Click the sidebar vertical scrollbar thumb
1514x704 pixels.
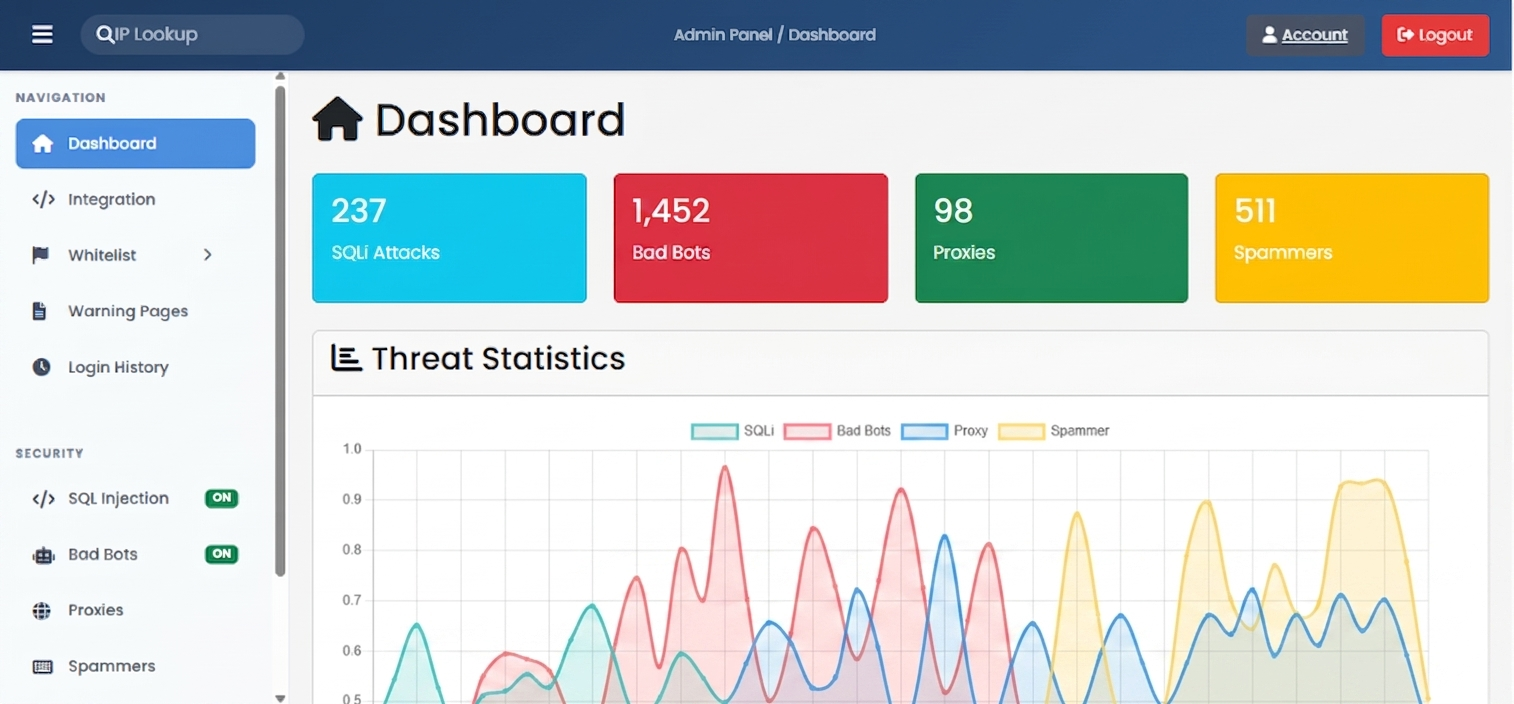pos(280,331)
